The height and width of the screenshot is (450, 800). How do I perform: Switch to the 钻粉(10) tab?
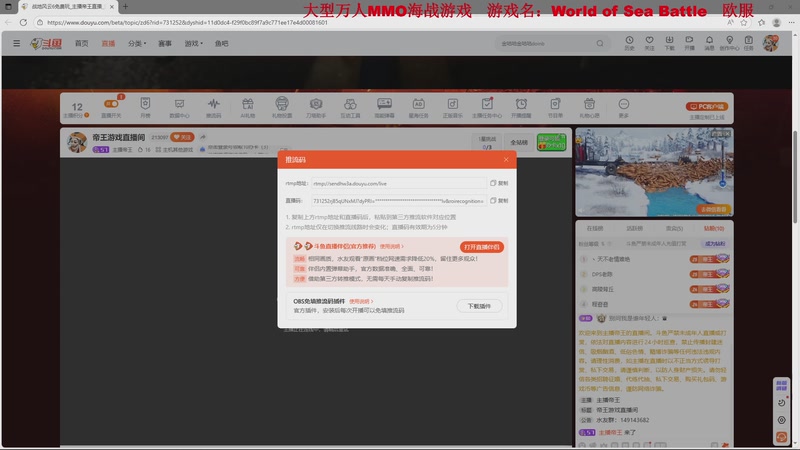point(714,229)
